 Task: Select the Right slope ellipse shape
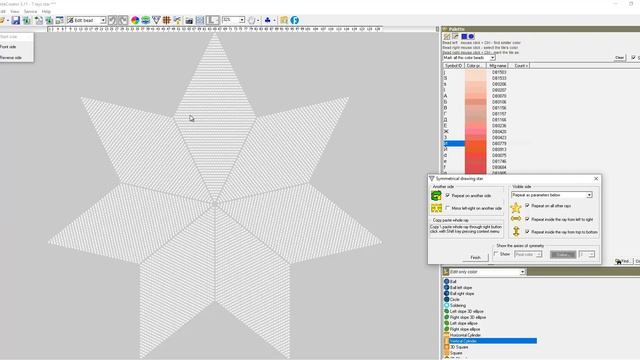coord(465,329)
